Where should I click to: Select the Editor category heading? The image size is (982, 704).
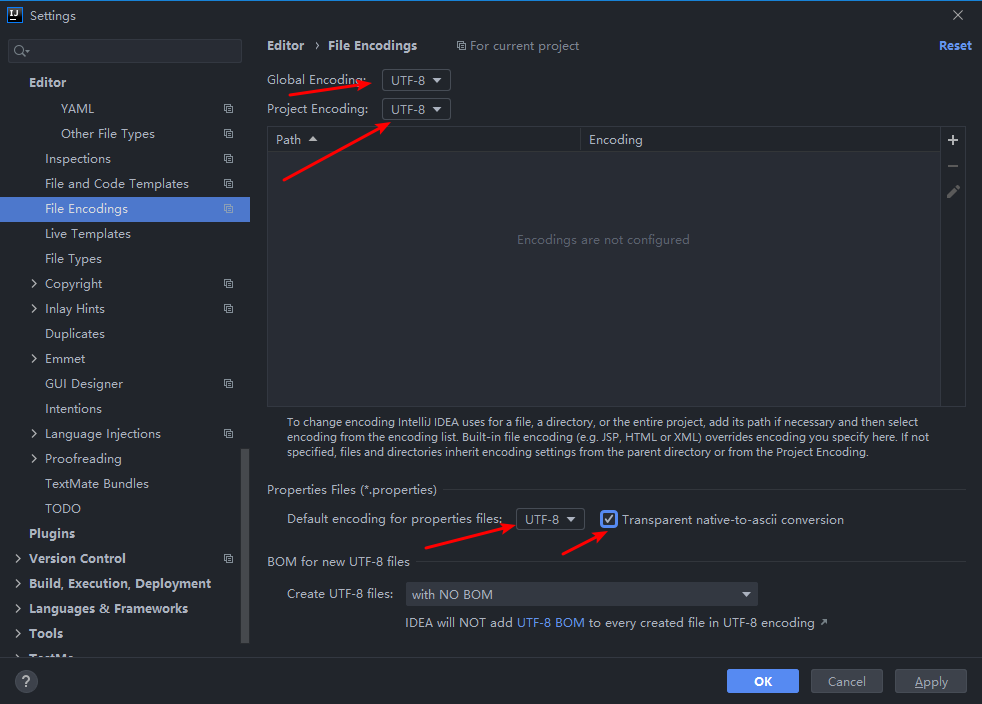(x=48, y=83)
